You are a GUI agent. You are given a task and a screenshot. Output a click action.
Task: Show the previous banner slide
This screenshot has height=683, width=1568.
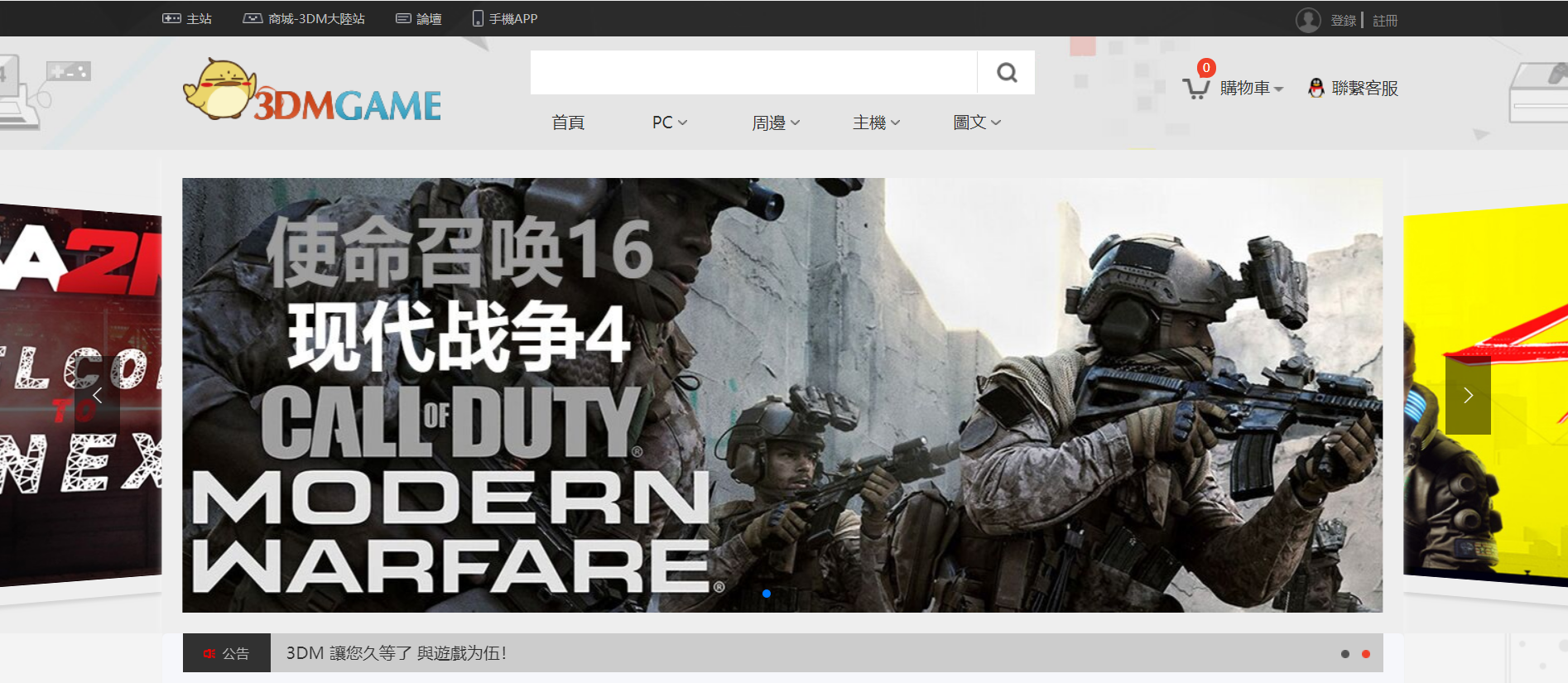pos(98,396)
